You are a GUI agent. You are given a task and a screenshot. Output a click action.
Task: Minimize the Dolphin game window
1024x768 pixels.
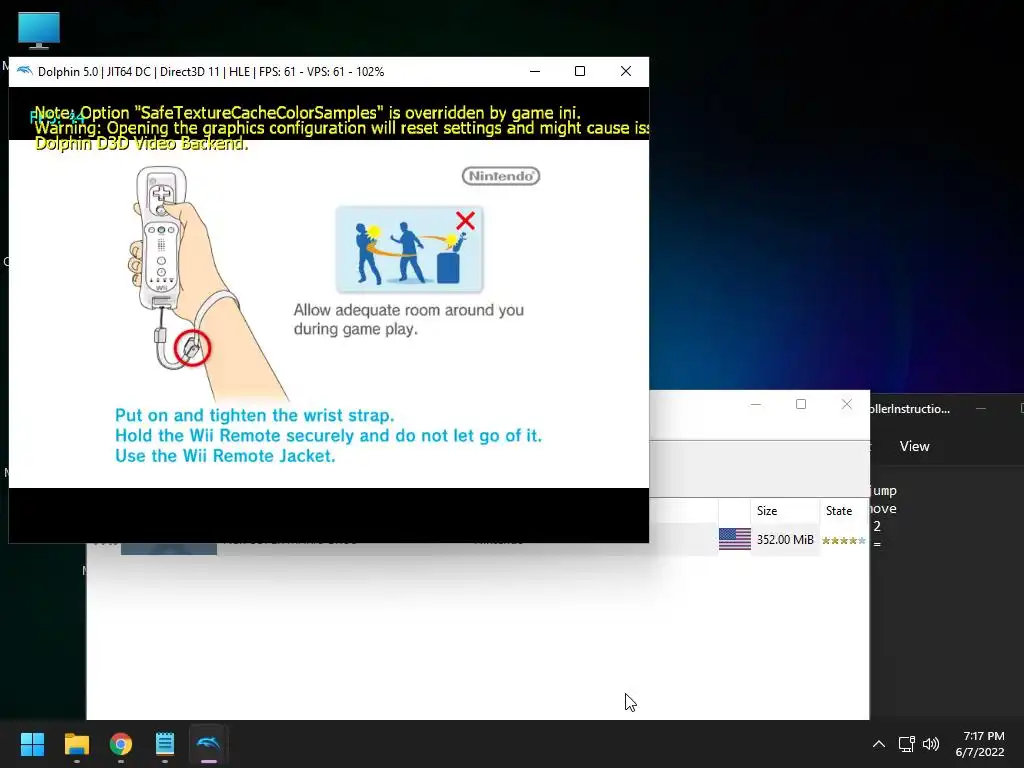[535, 71]
